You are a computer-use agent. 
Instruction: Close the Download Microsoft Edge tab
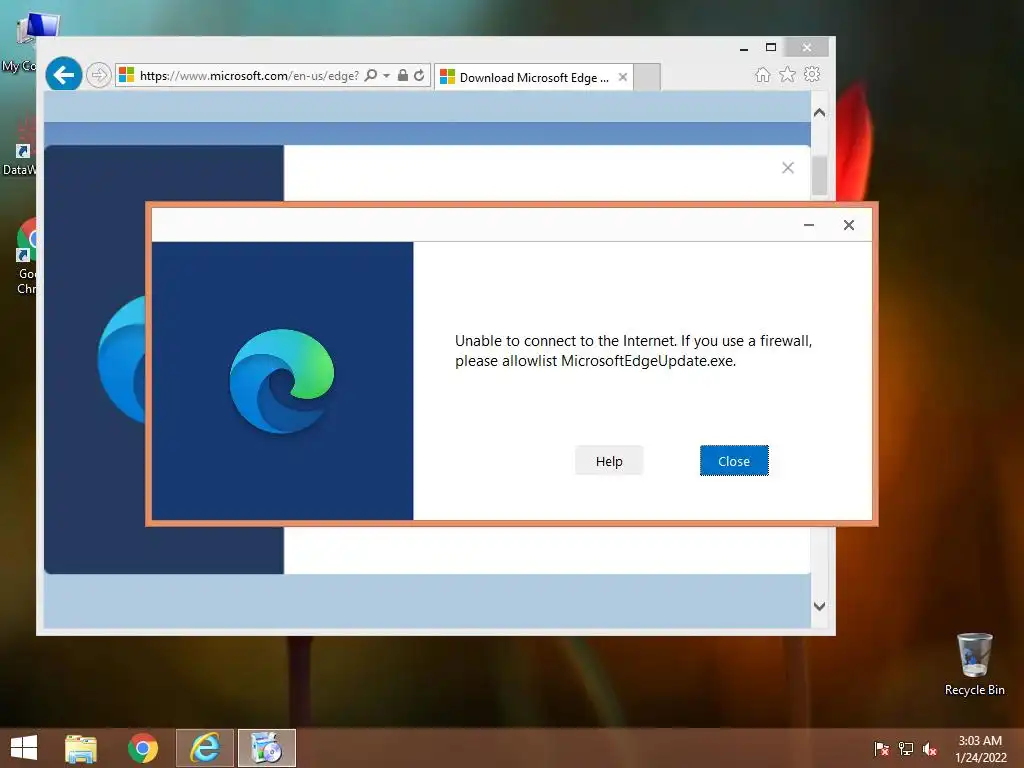(x=623, y=77)
